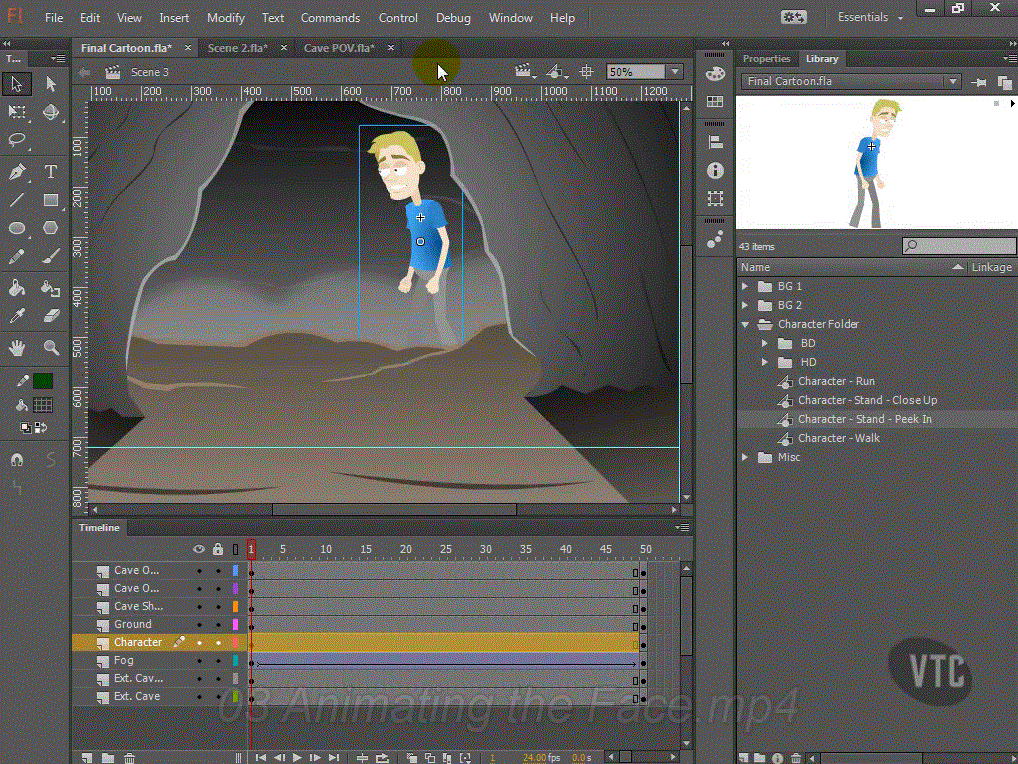
Task: Click New Layer icon in timeline
Action: coord(87,758)
